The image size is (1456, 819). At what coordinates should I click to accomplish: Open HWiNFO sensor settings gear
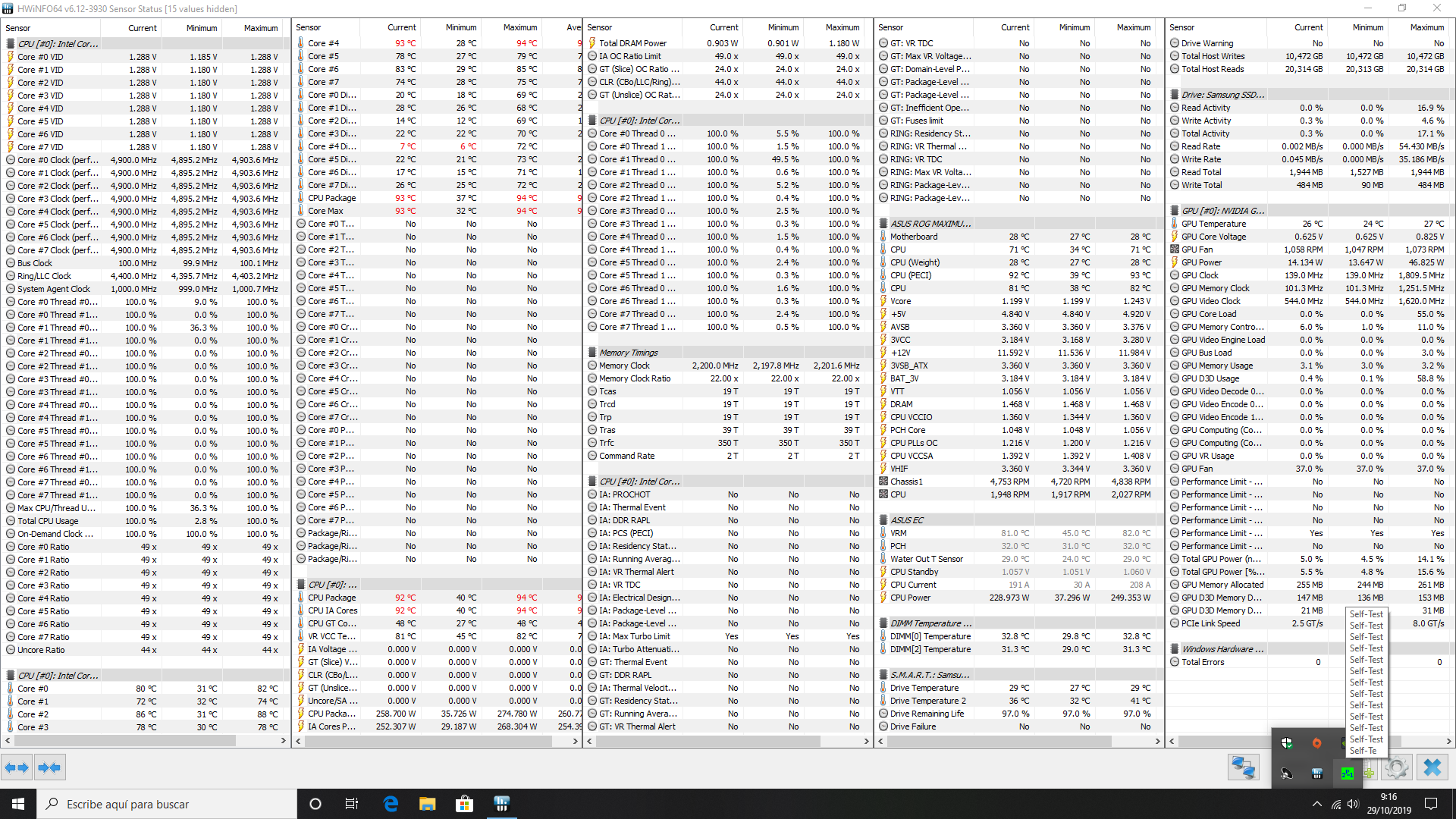(1395, 767)
